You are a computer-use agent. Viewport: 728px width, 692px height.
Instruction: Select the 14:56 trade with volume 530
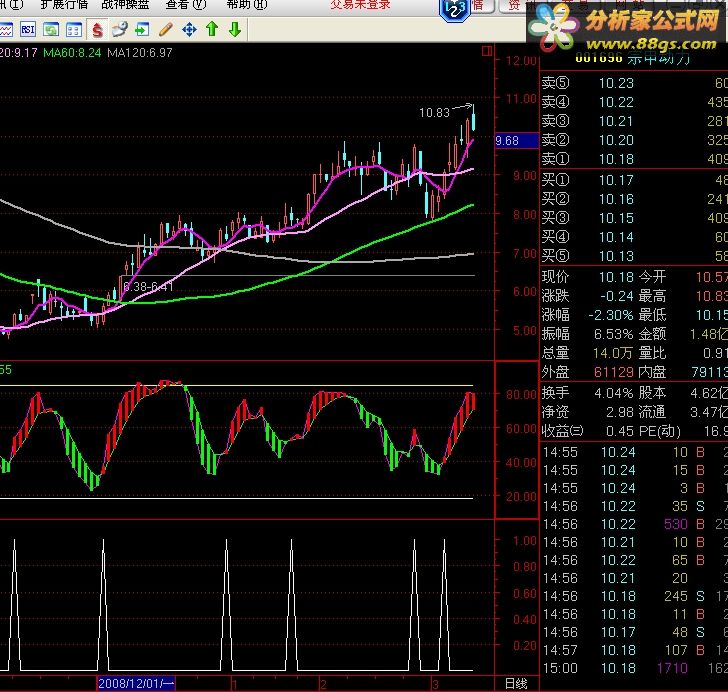click(635, 524)
